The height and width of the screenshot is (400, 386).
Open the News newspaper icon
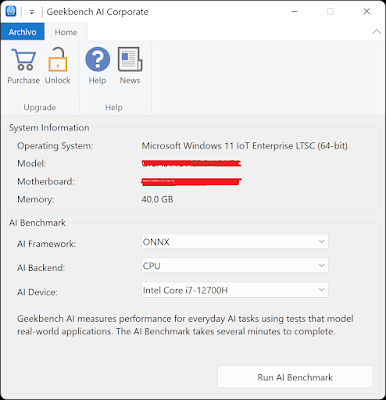(130, 59)
